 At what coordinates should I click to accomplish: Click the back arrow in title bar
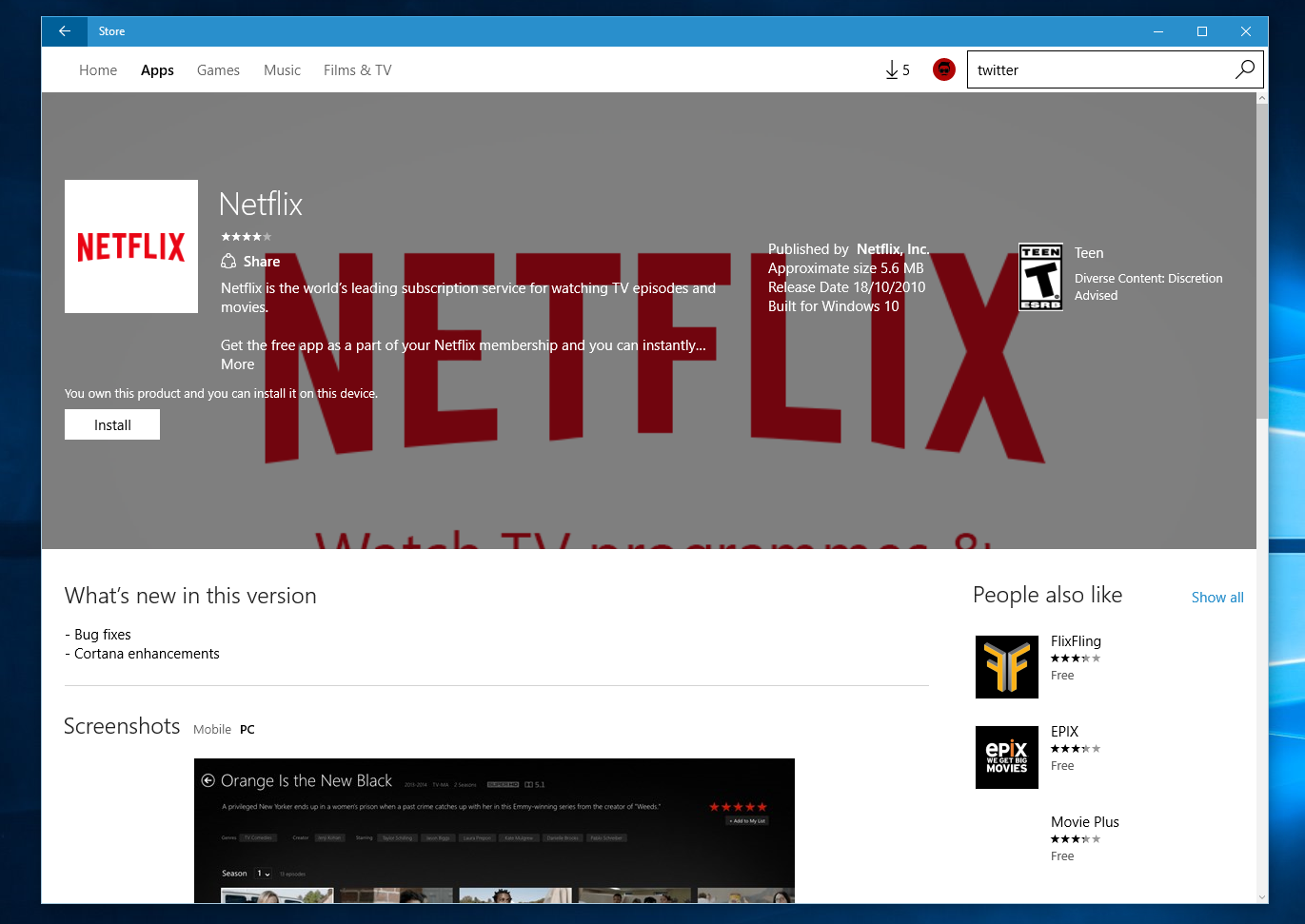tap(65, 31)
